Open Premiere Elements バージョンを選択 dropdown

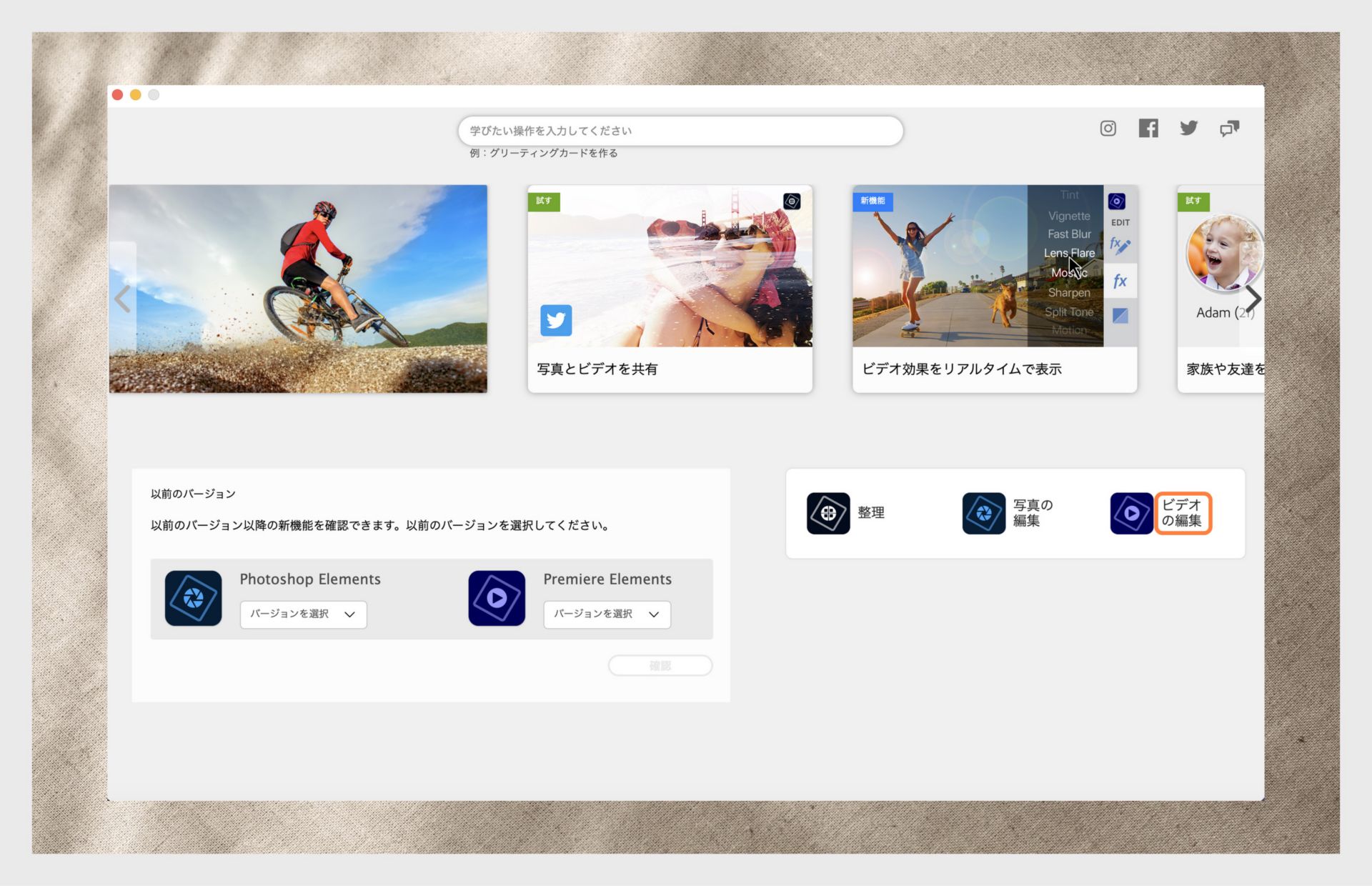[606, 614]
